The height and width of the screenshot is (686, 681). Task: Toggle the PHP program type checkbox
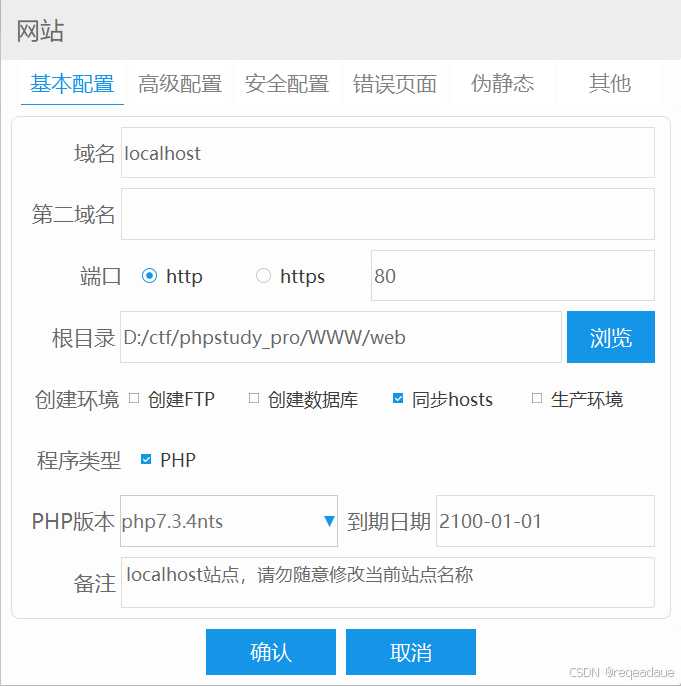(x=146, y=459)
